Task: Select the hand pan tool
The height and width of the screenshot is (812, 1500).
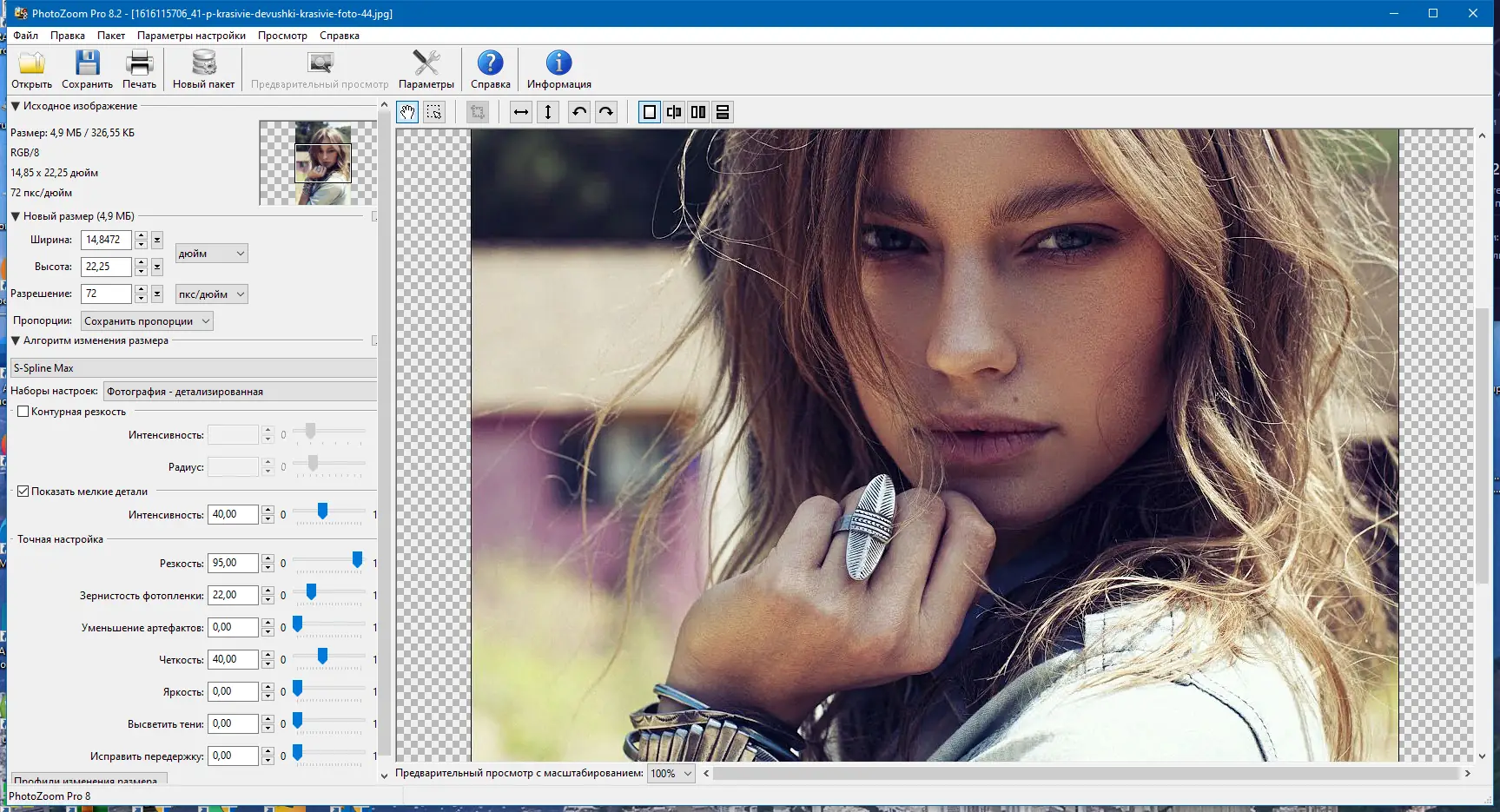Action: click(x=407, y=112)
